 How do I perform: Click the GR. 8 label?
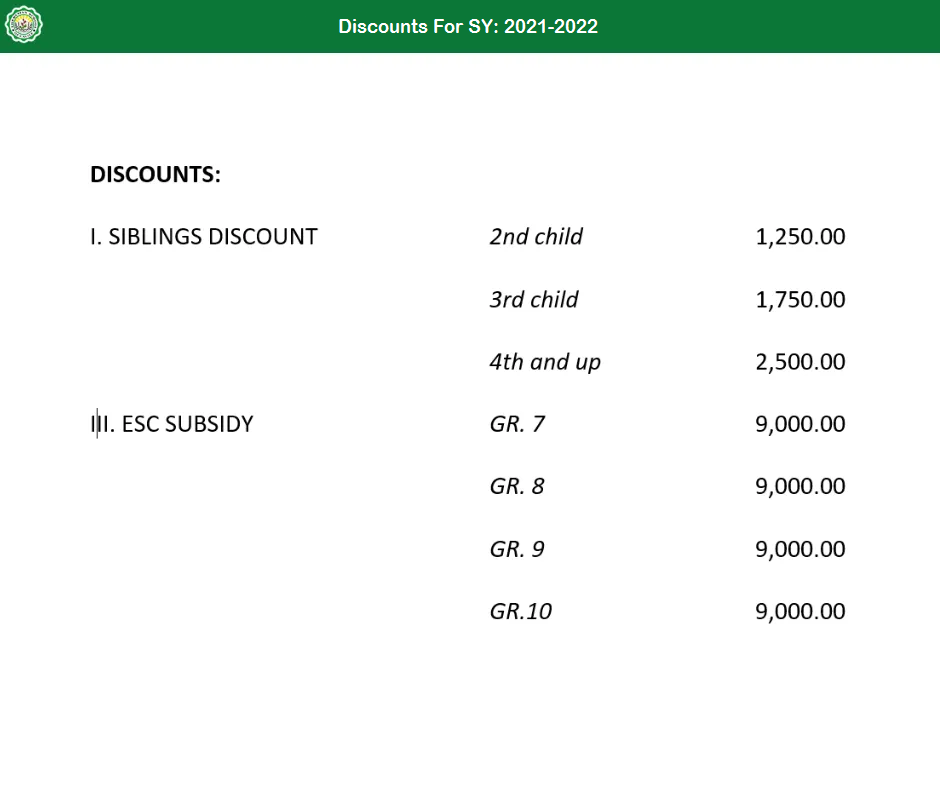tap(517, 487)
